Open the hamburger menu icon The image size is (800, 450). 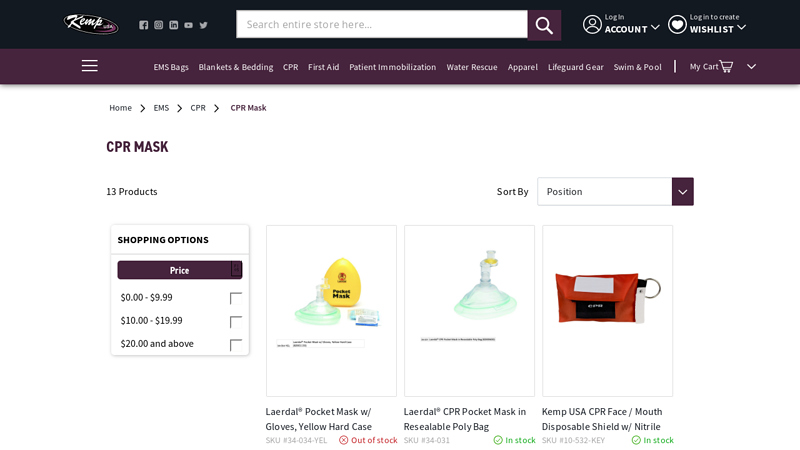[x=90, y=66]
